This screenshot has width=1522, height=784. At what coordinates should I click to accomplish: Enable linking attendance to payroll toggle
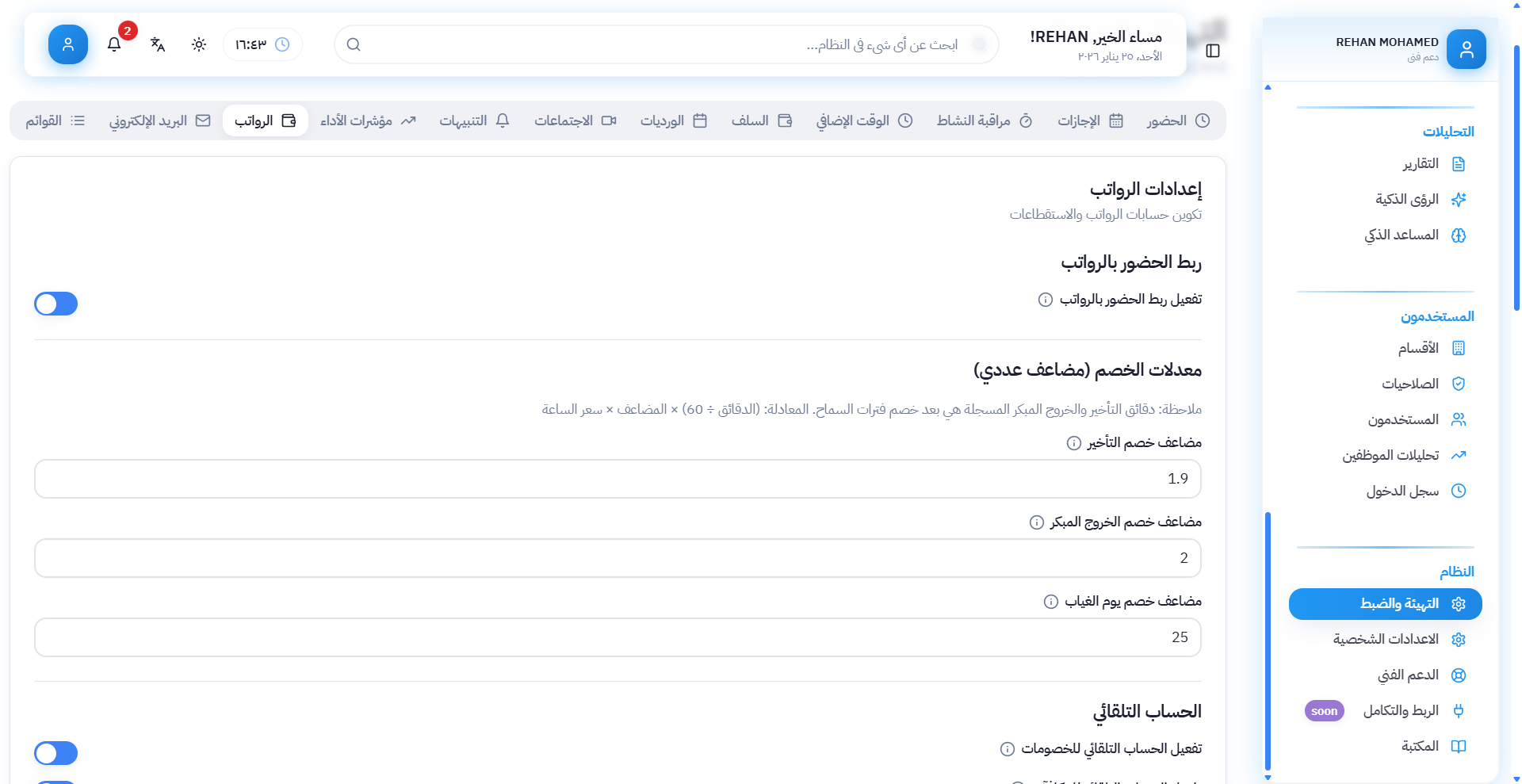pyautogui.click(x=56, y=304)
